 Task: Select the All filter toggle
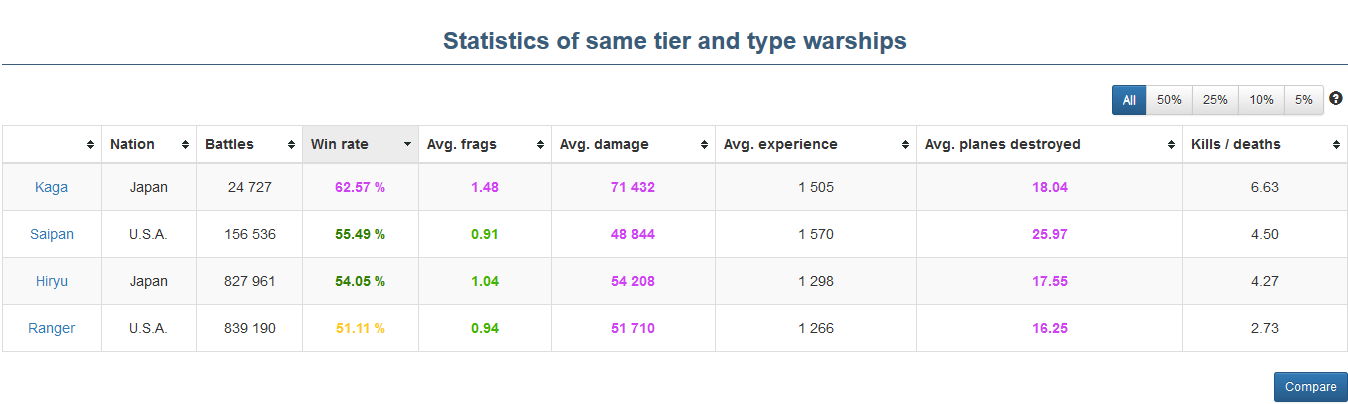[x=1129, y=100]
